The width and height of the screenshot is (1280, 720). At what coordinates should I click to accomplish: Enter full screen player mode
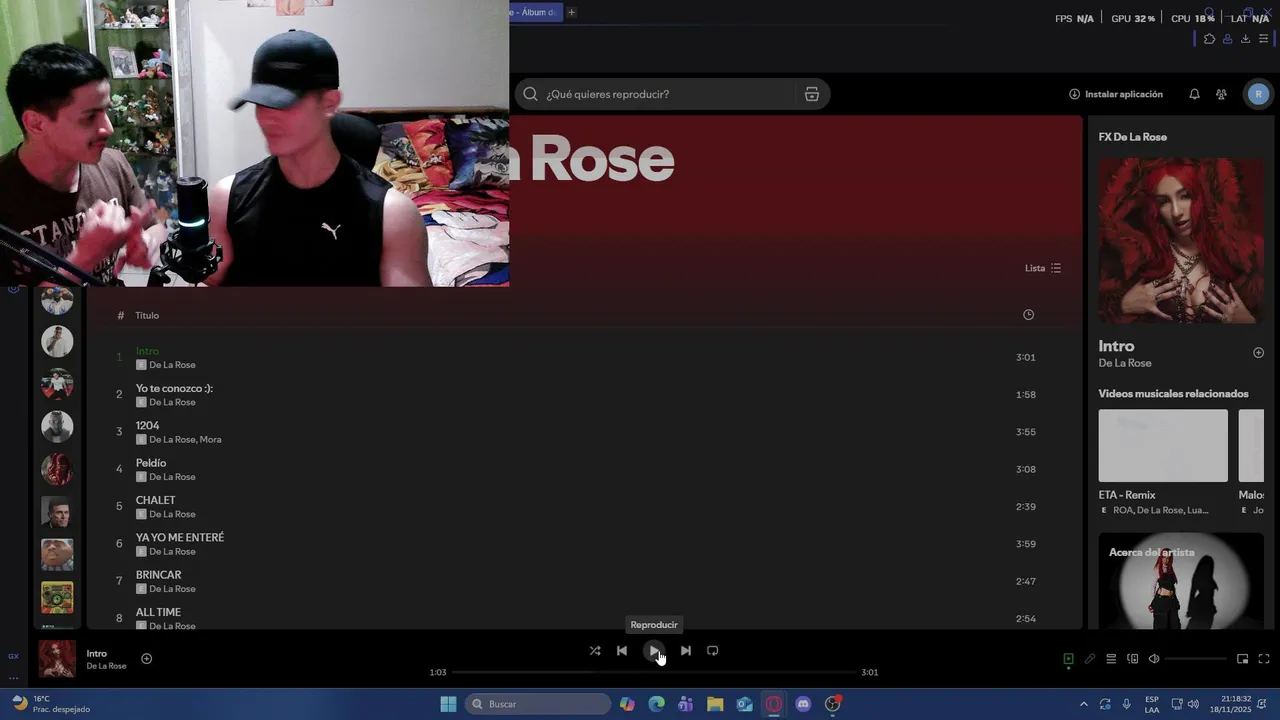pyautogui.click(x=1264, y=659)
